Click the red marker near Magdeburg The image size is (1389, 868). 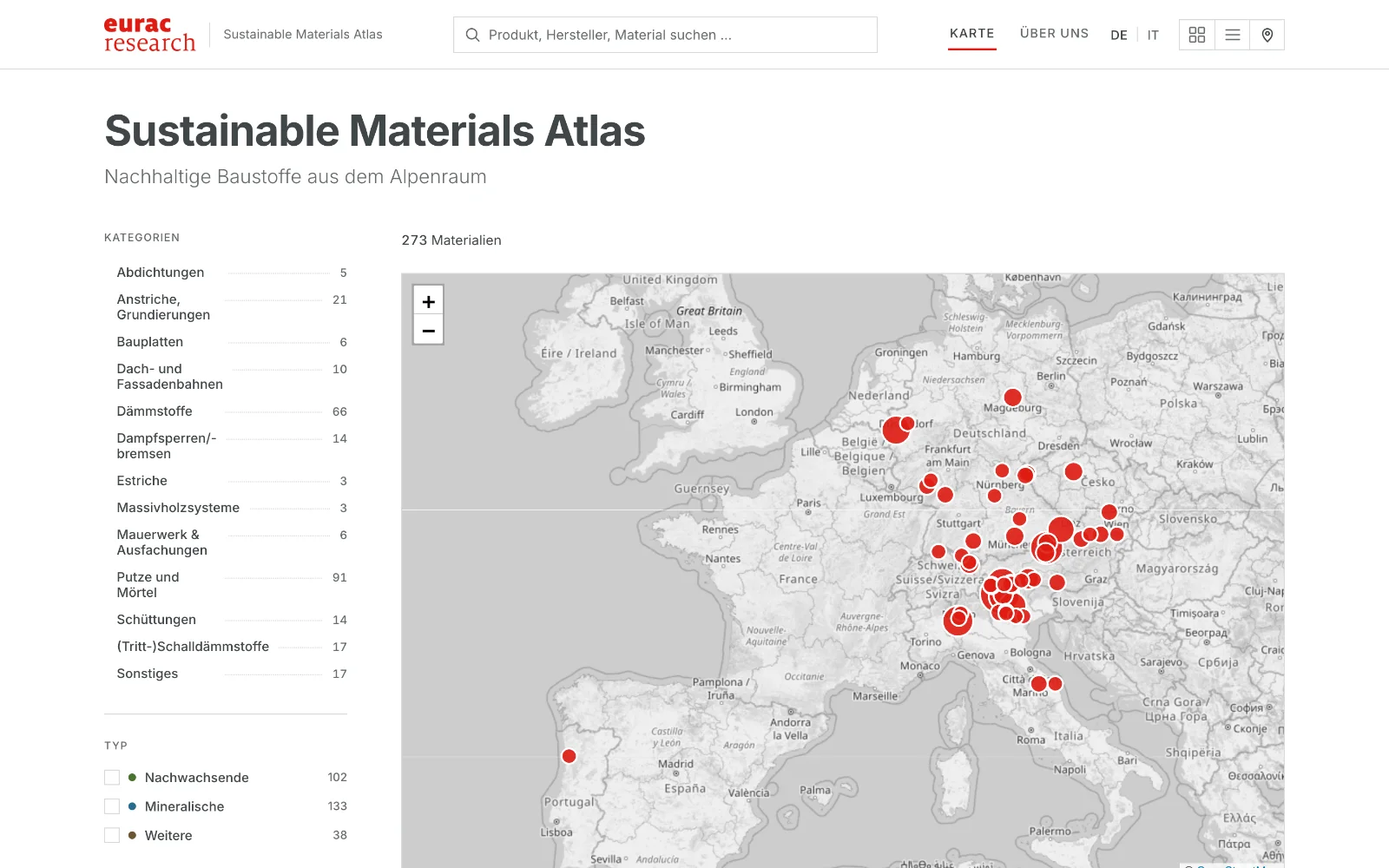coord(1012,398)
